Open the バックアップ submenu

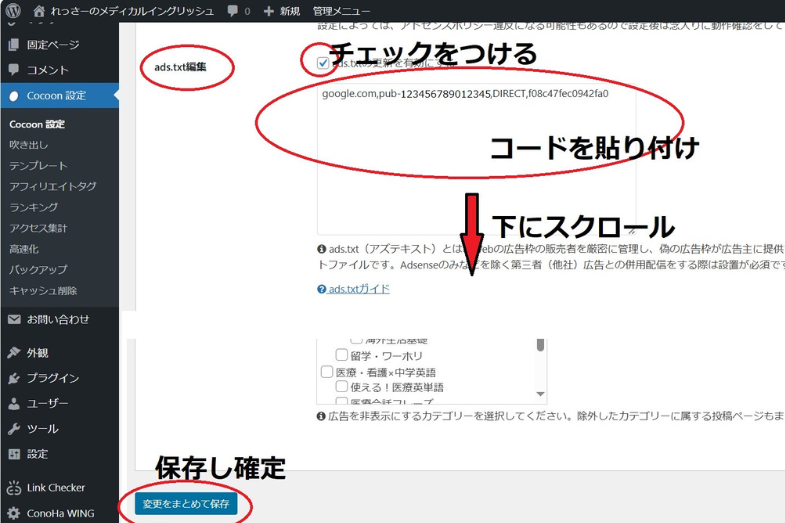(x=38, y=270)
